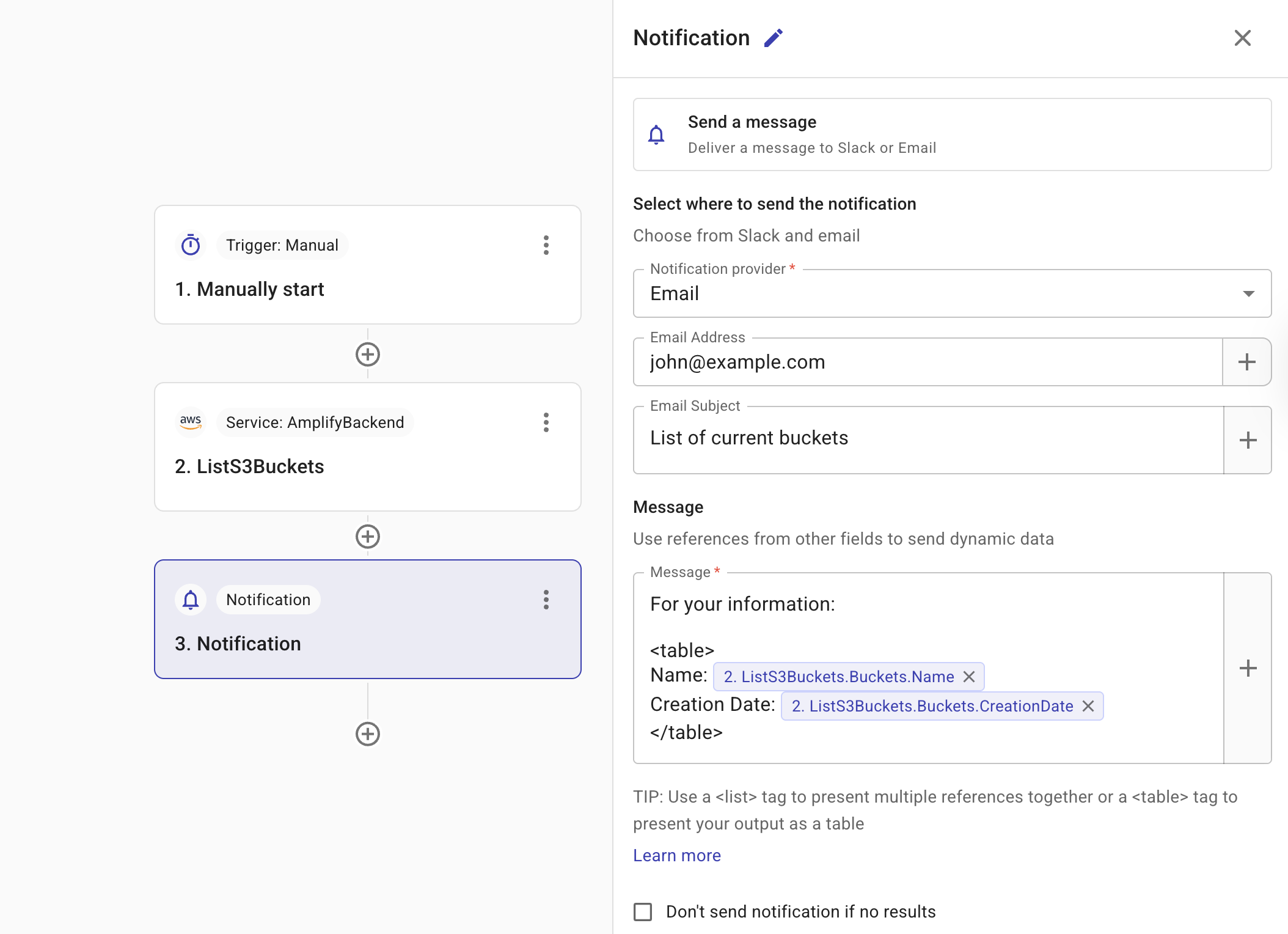Click the Learn more link
The height and width of the screenshot is (934, 1288).
tap(676, 855)
